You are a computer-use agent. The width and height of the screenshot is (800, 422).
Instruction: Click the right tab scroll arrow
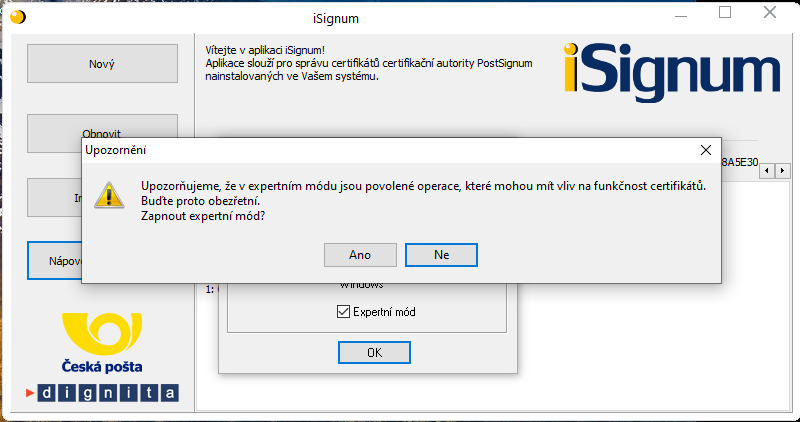coord(783,171)
